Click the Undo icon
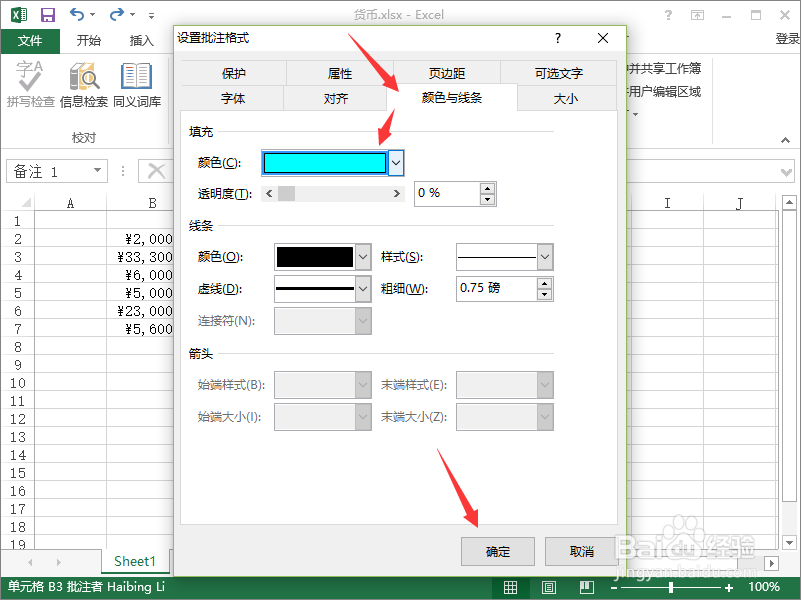801x600 pixels. (75, 14)
